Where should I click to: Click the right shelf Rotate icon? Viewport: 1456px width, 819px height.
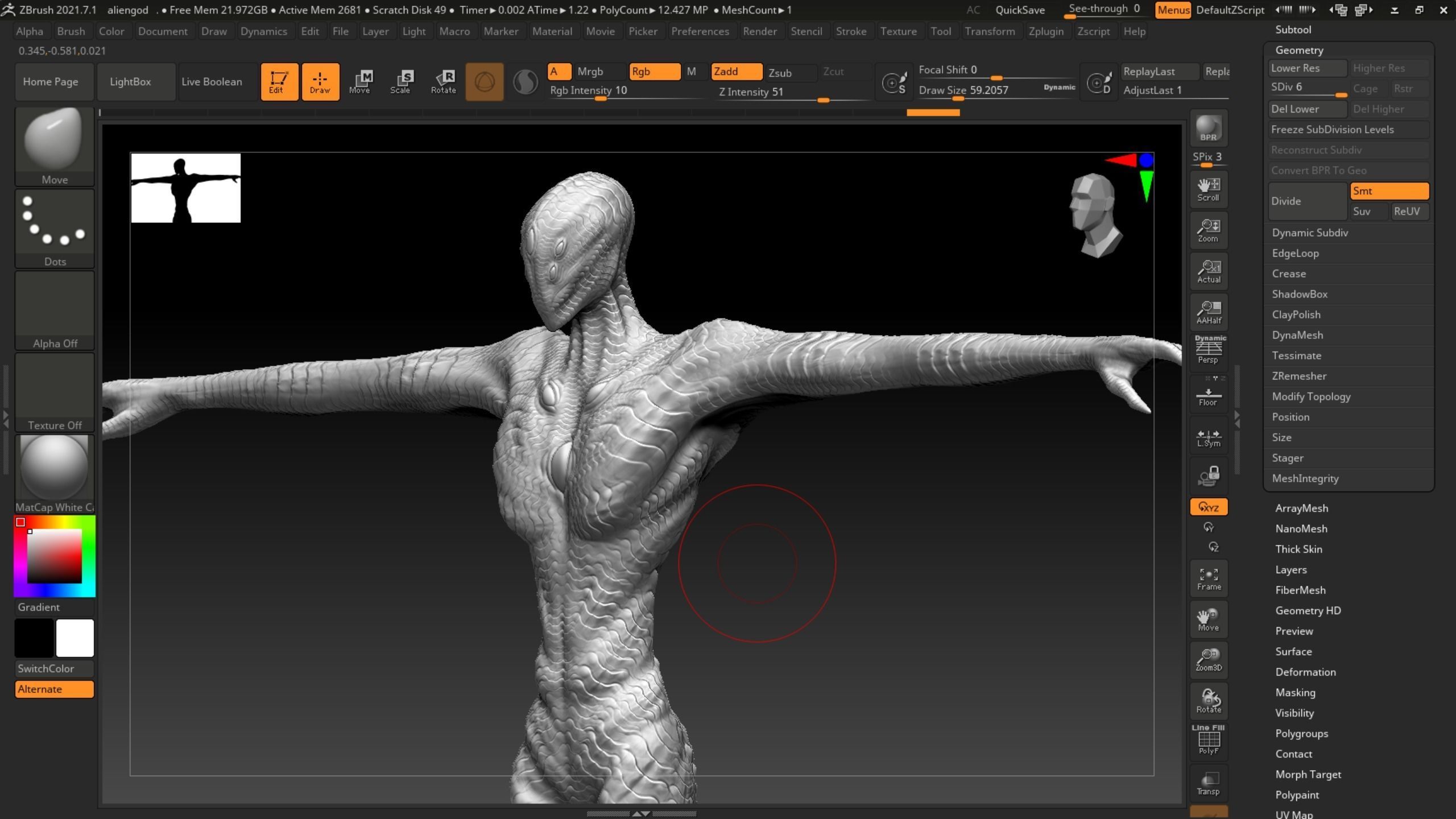click(x=1209, y=701)
